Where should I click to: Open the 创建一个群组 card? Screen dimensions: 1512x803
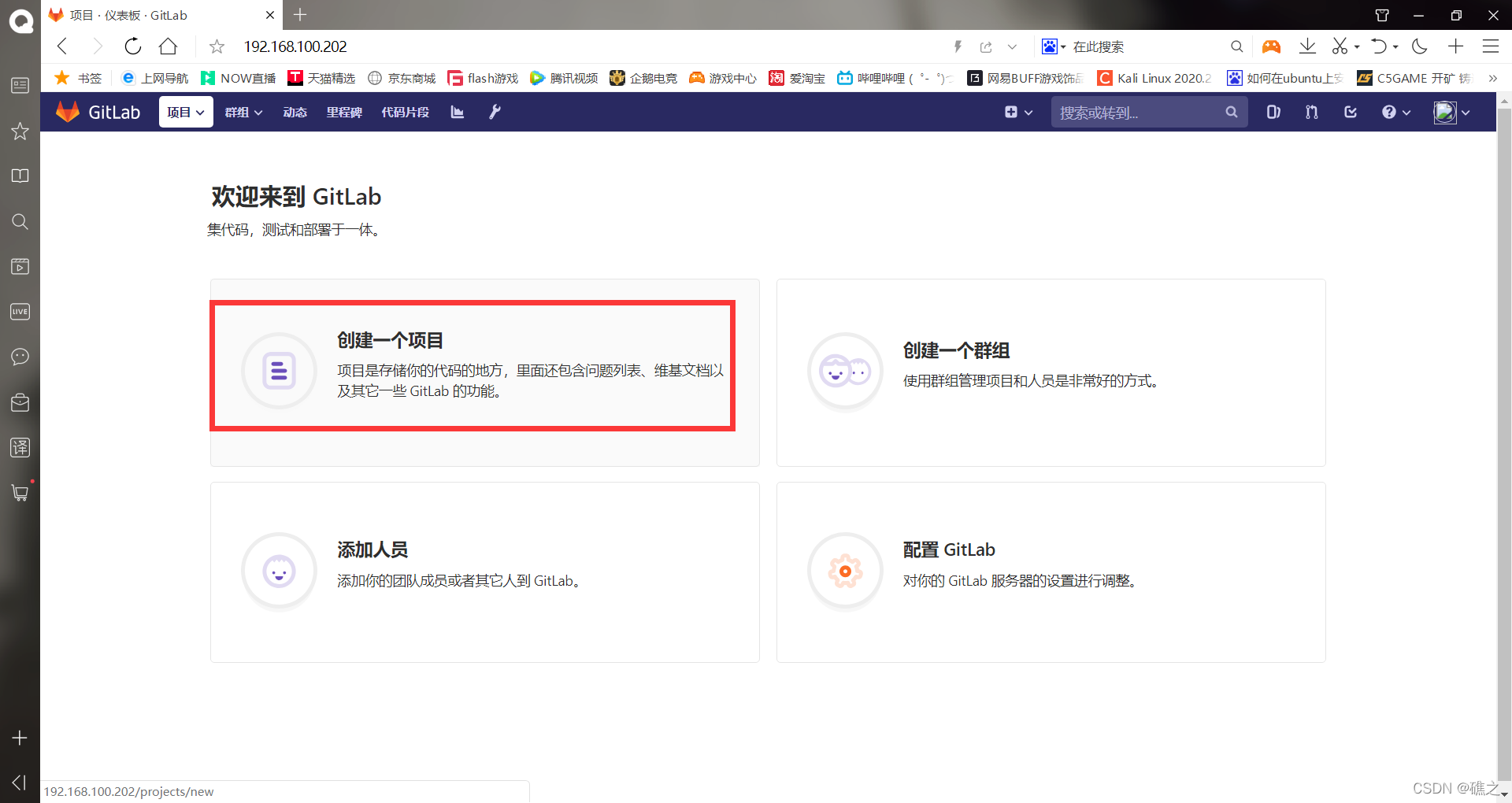[x=1051, y=372]
